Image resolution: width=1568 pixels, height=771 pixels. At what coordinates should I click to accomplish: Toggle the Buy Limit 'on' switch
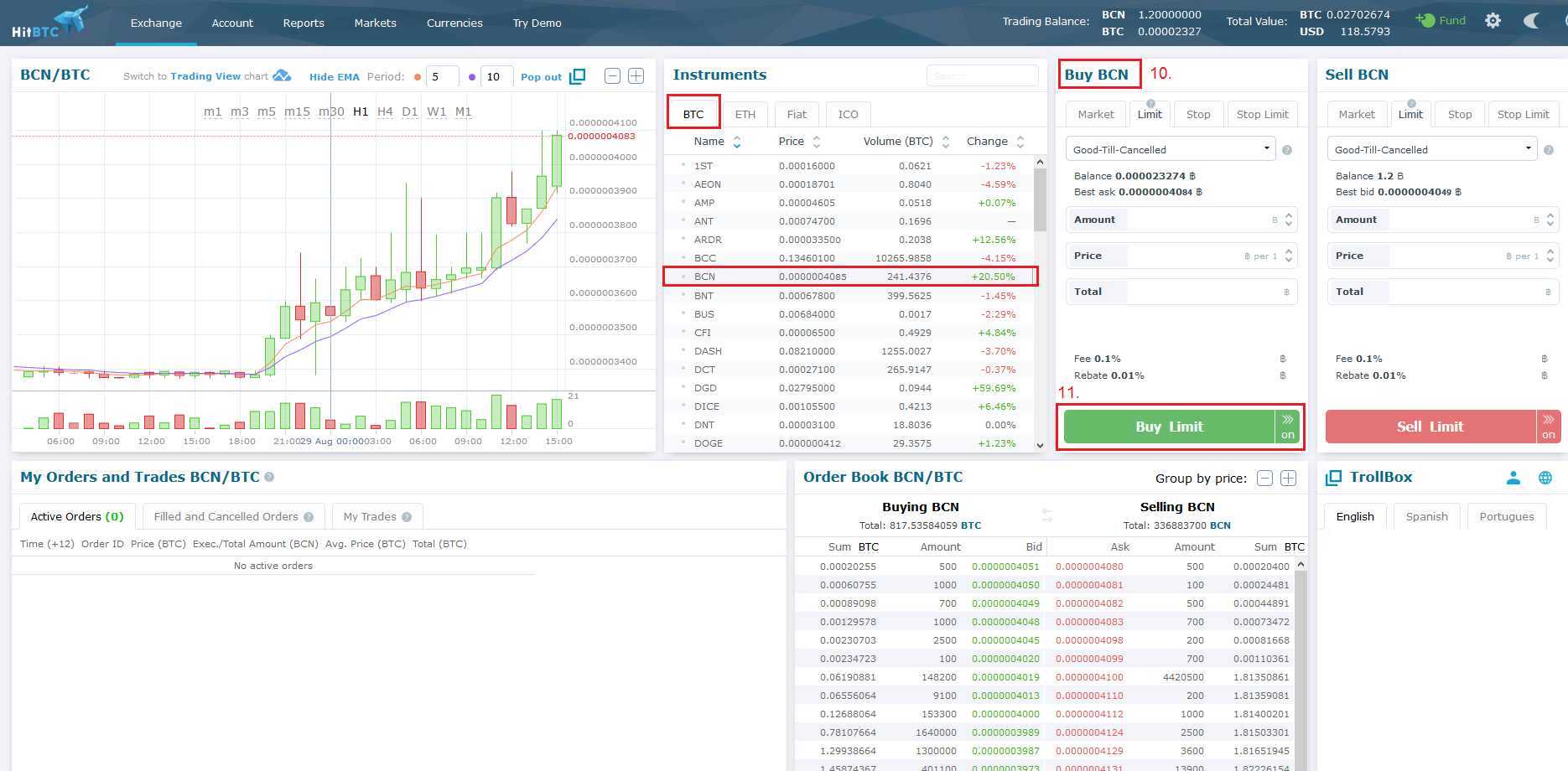click(x=1287, y=427)
